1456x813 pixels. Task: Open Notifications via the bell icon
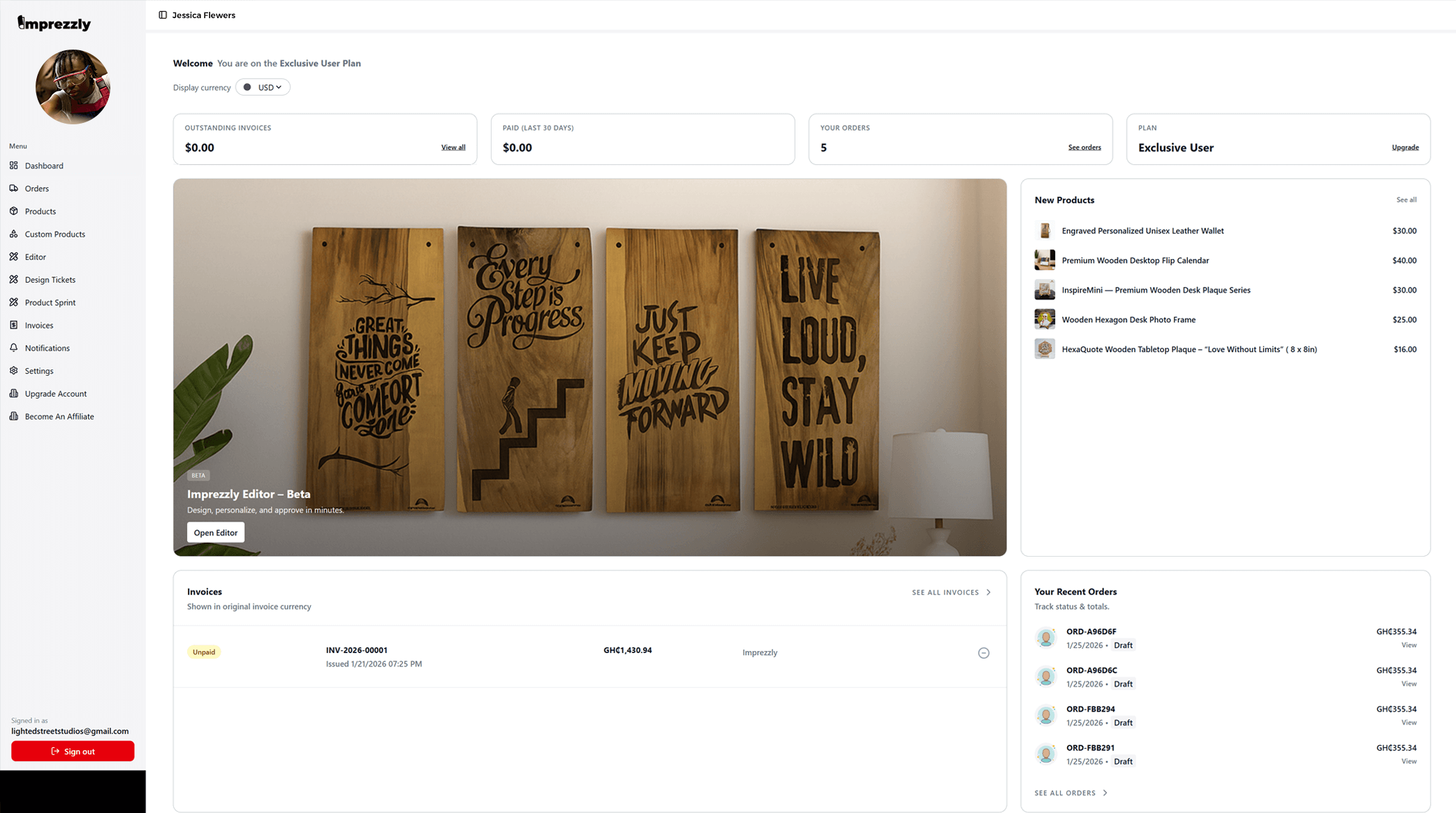[15, 348]
